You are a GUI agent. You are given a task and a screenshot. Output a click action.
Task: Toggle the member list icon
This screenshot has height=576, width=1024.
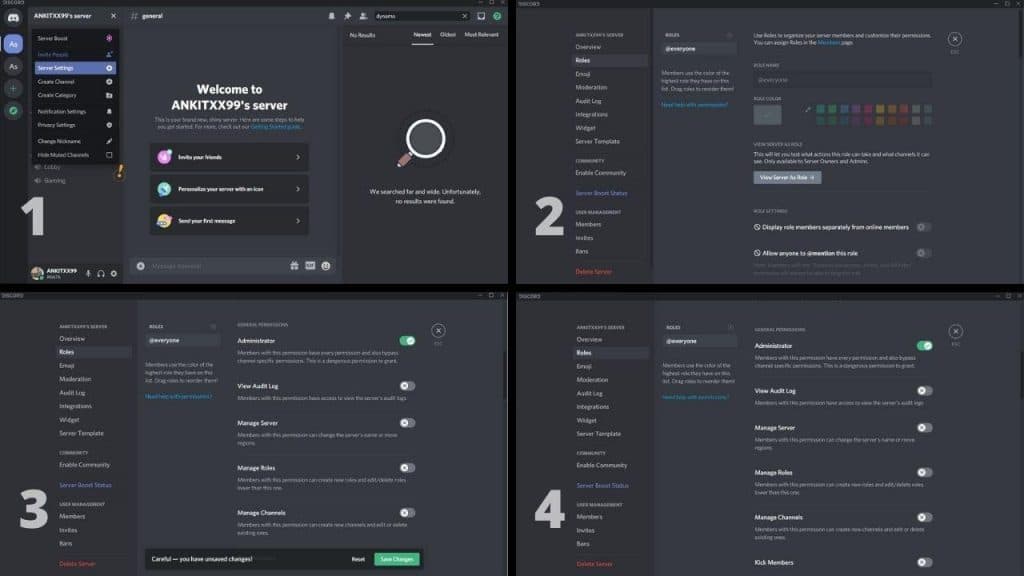pyautogui.click(x=365, y=16)
